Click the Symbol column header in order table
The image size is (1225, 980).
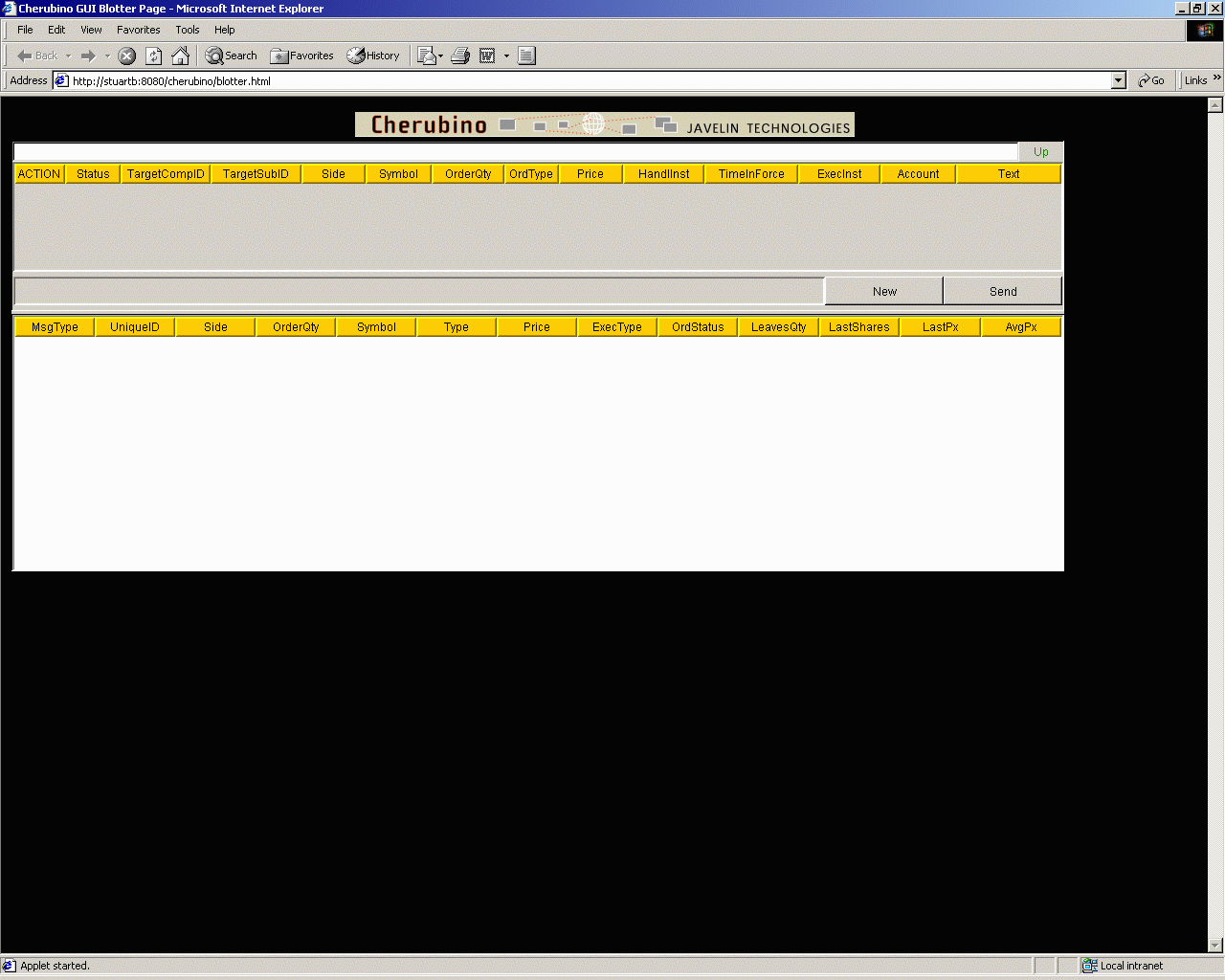398,174
